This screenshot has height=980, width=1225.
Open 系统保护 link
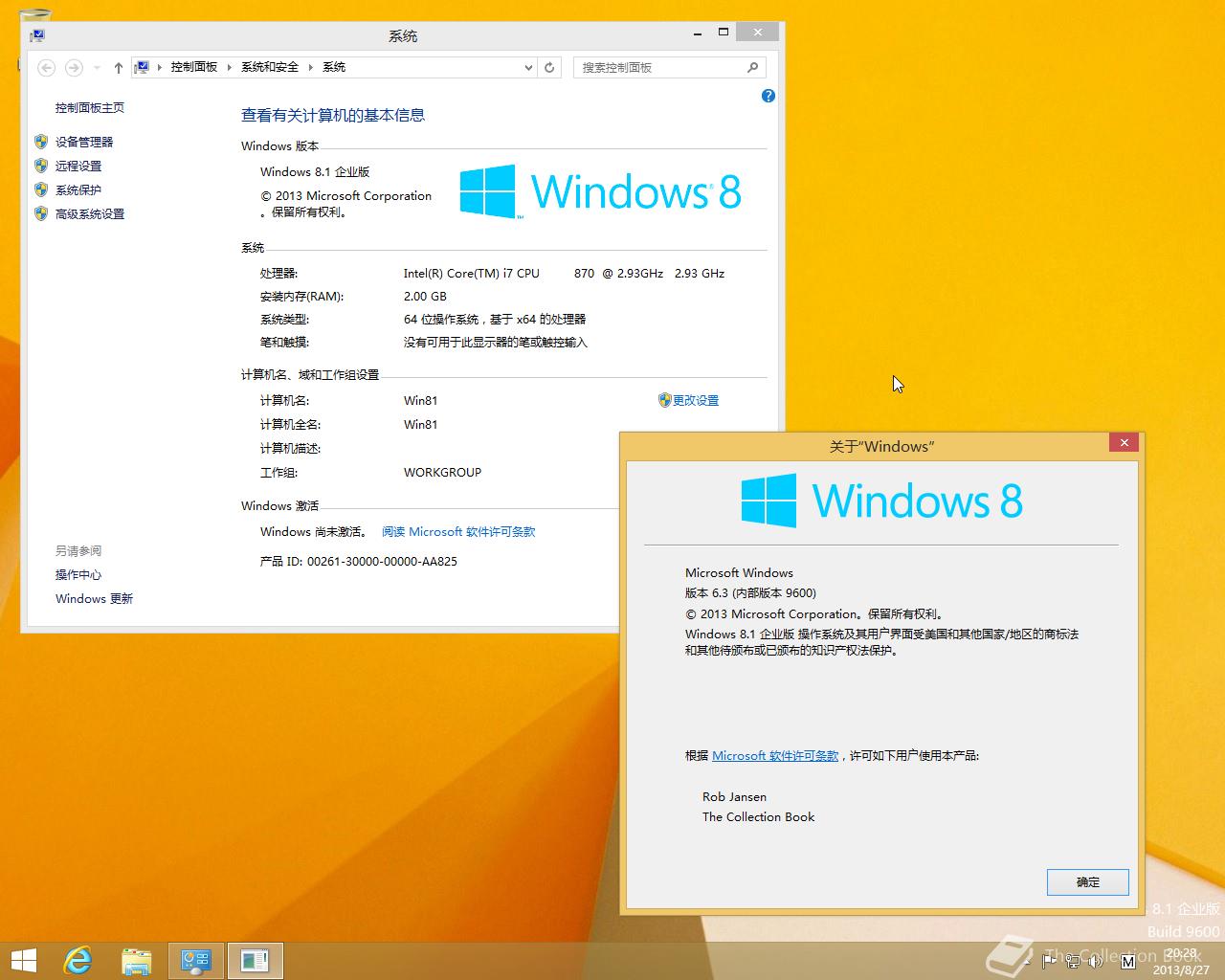[x=78, y=189]
